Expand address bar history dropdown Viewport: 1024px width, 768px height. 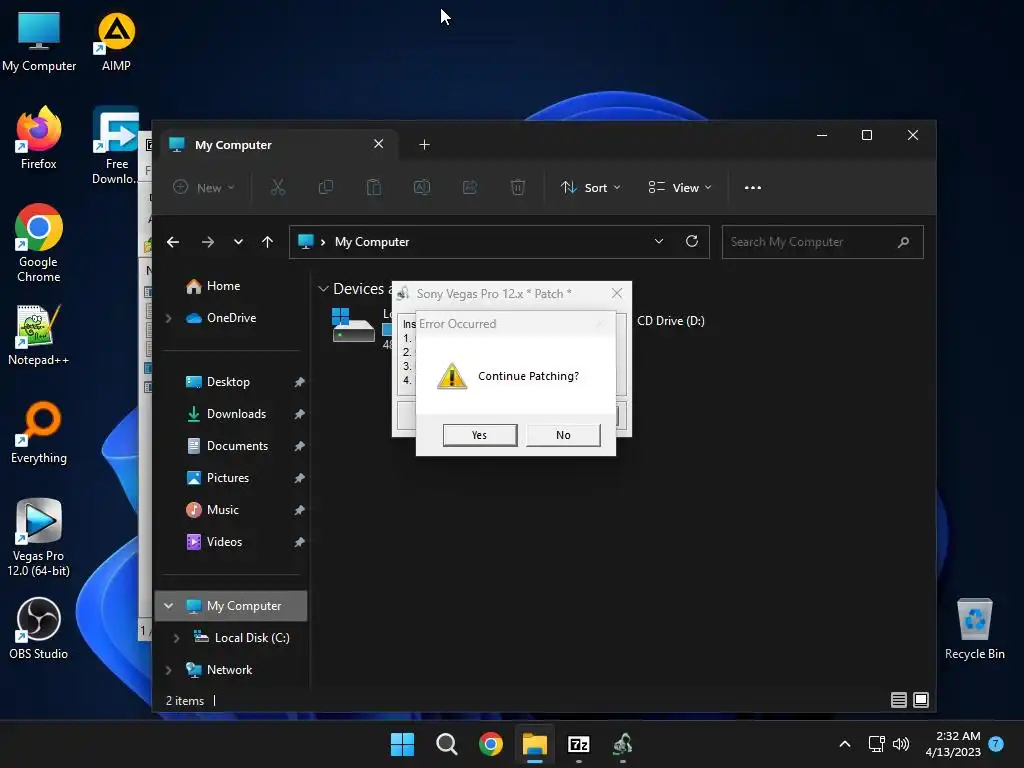pyautogui.click(x=659, y=241)
